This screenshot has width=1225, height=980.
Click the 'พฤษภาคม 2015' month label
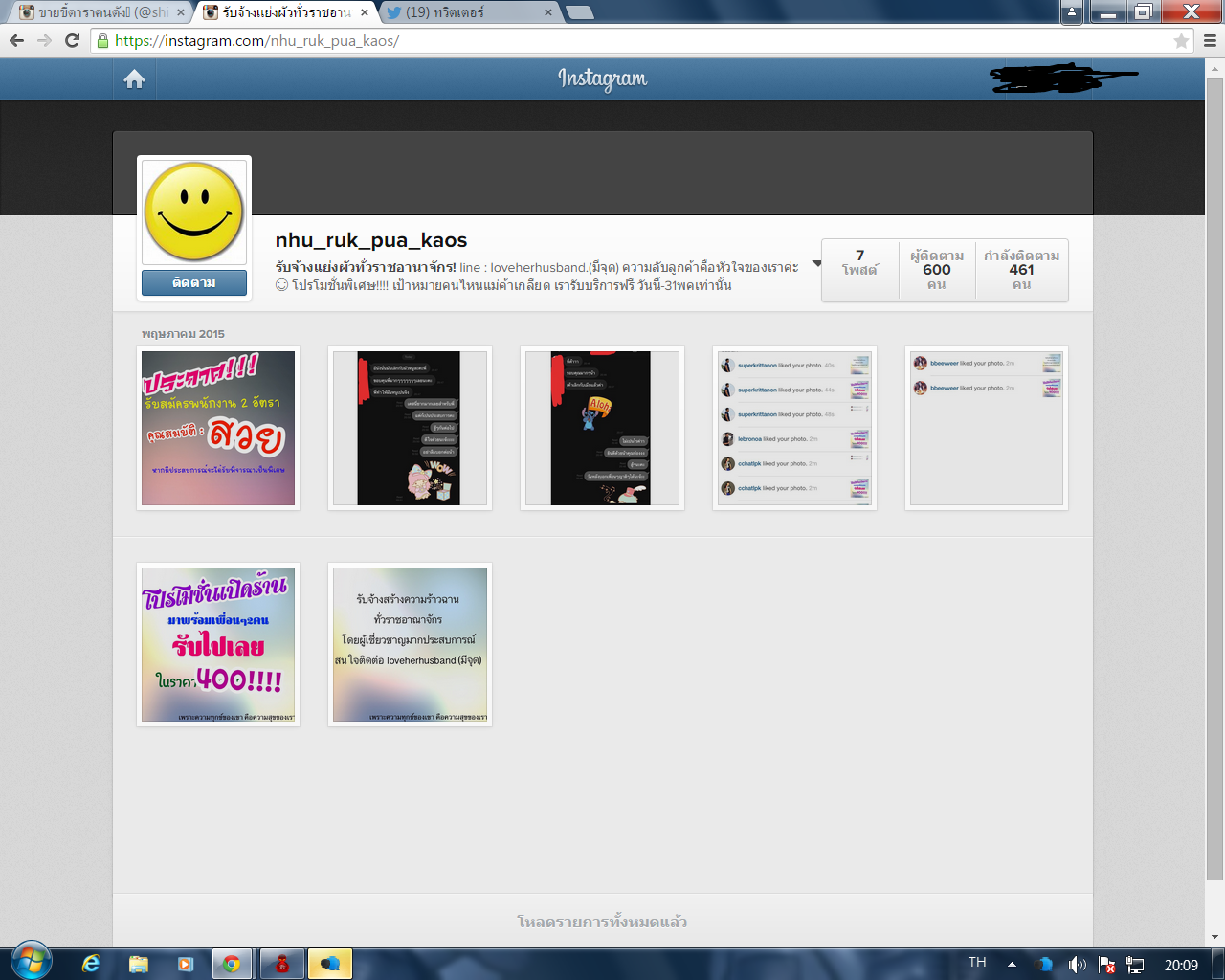183,334
